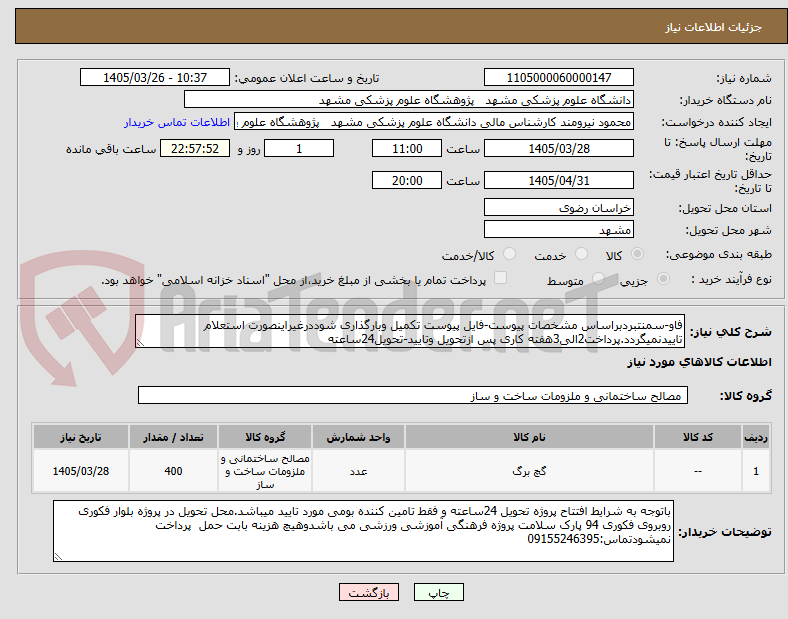This screenshot has height=619, width=788.
Task: Click the request creator name field
Action: [434, 122]
